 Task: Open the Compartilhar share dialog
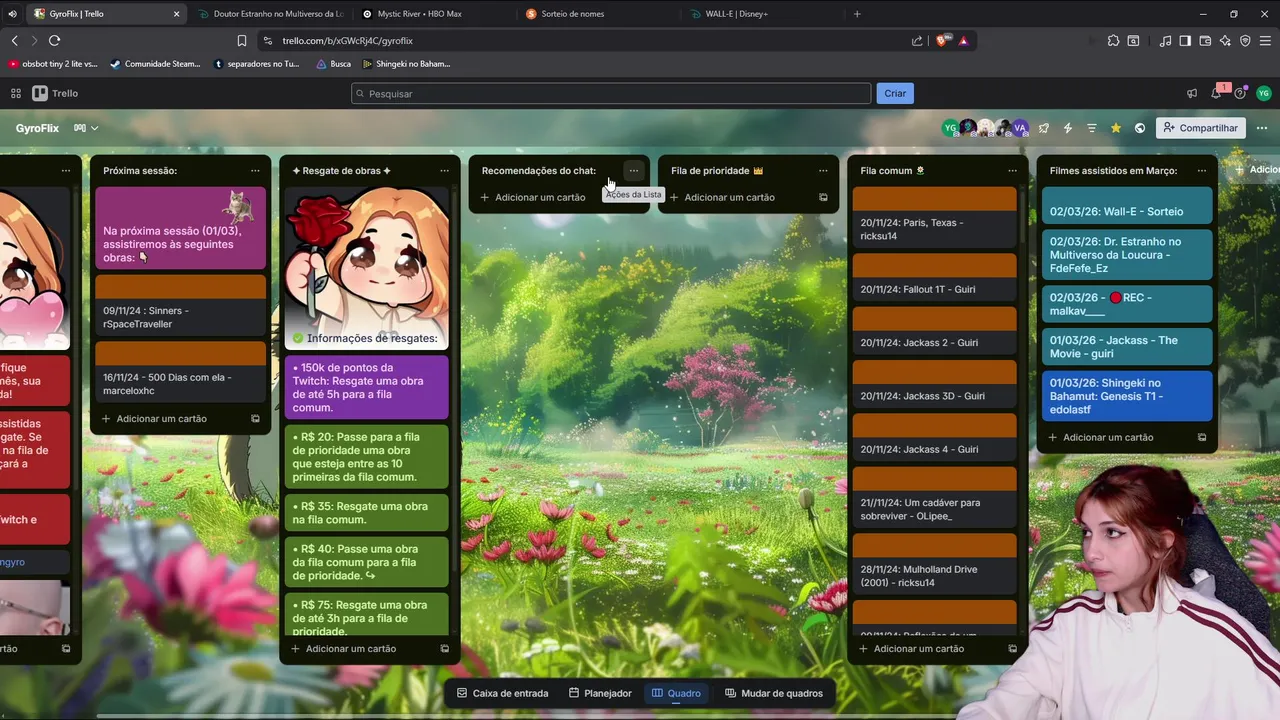click(x=1201, y=128)
